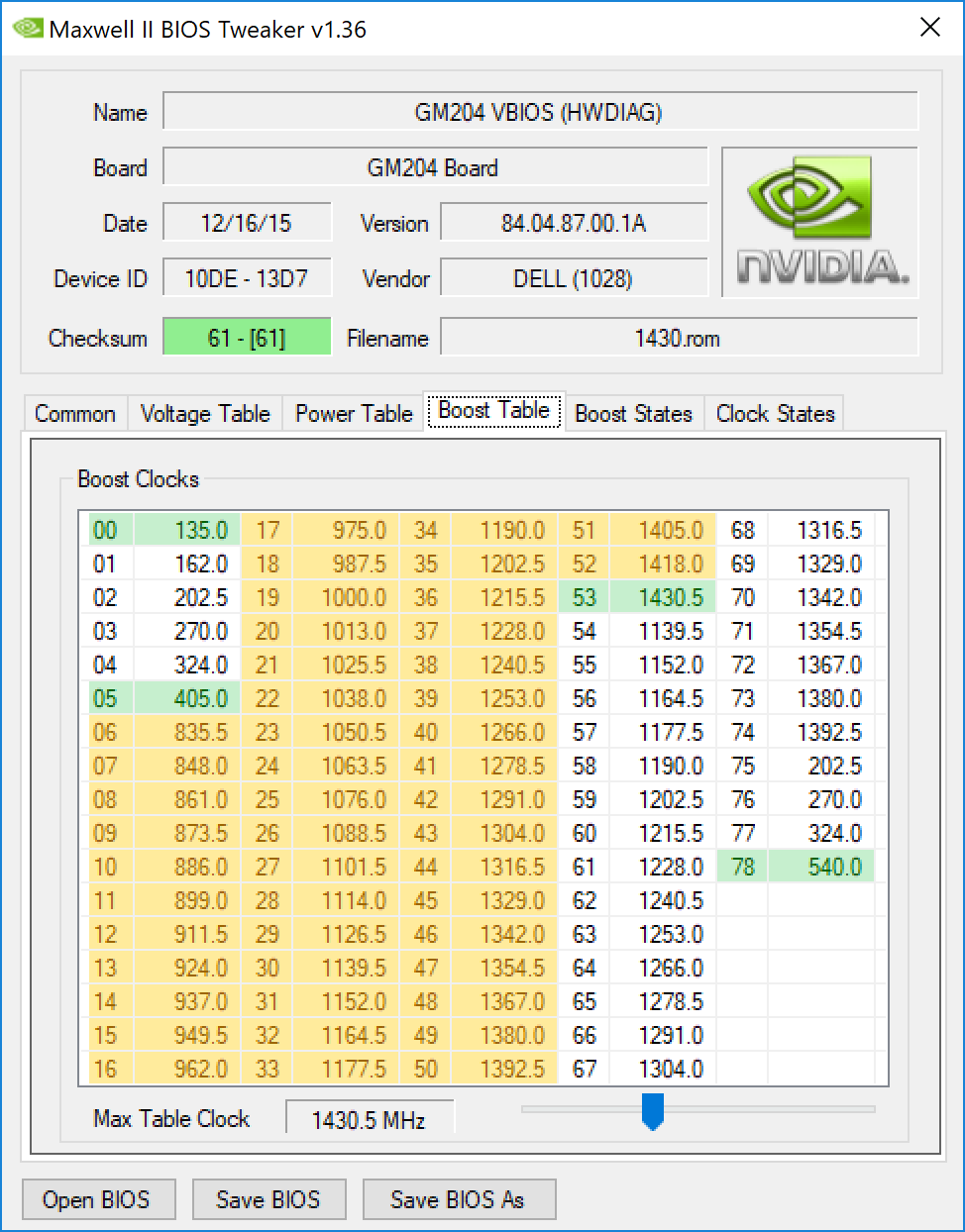Open the Boost States tab

(x=633, y=414)
